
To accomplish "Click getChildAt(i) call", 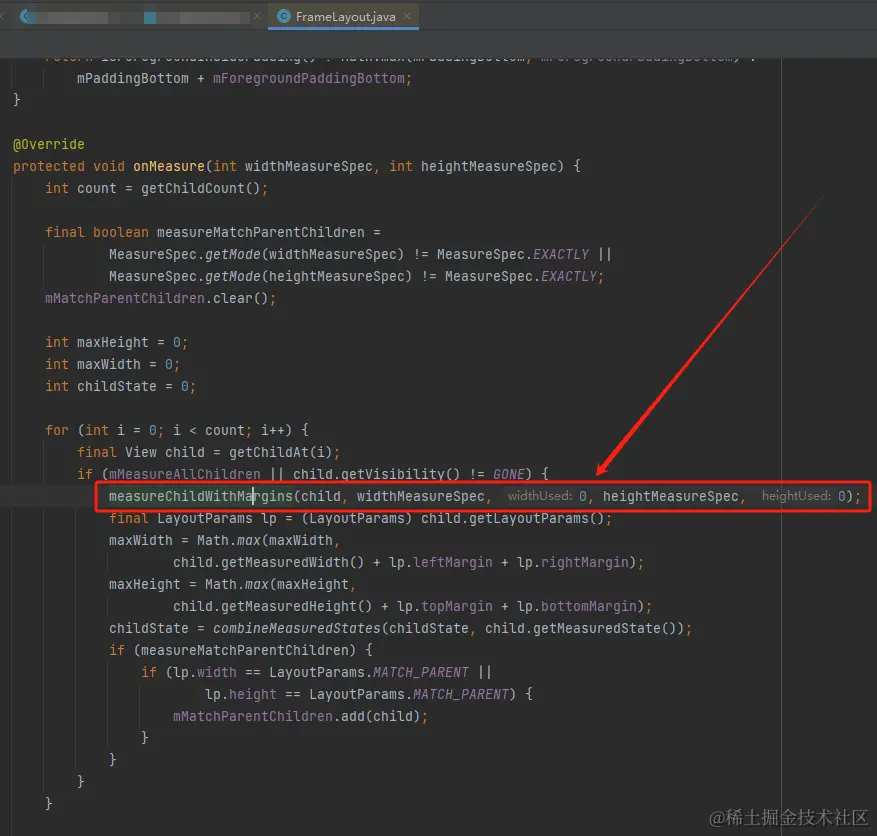I will [x=280, y=452].
